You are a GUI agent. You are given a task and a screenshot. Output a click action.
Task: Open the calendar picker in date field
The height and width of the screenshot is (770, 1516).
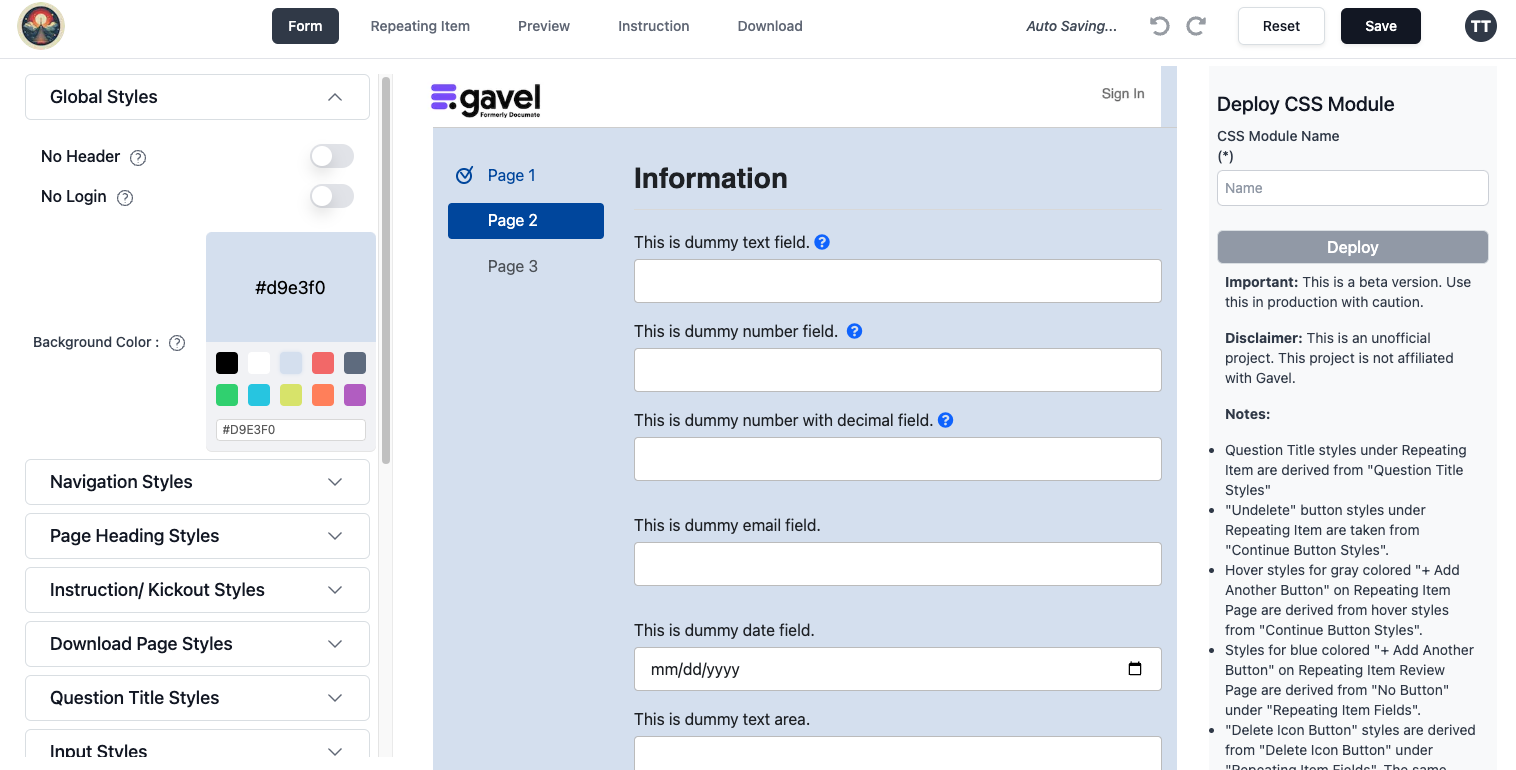(x=1135, y=669)
